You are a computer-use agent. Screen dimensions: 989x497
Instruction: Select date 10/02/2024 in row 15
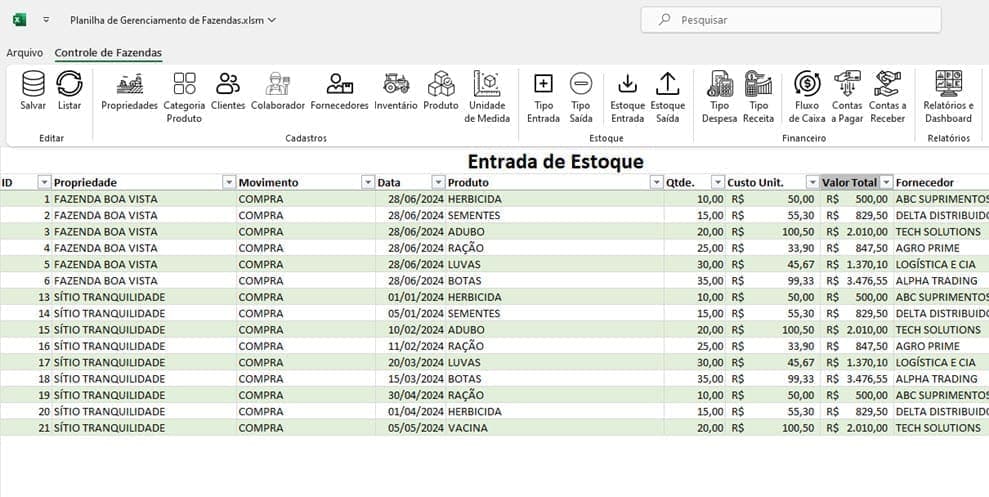pyautogui.click(x=411, y=330)
